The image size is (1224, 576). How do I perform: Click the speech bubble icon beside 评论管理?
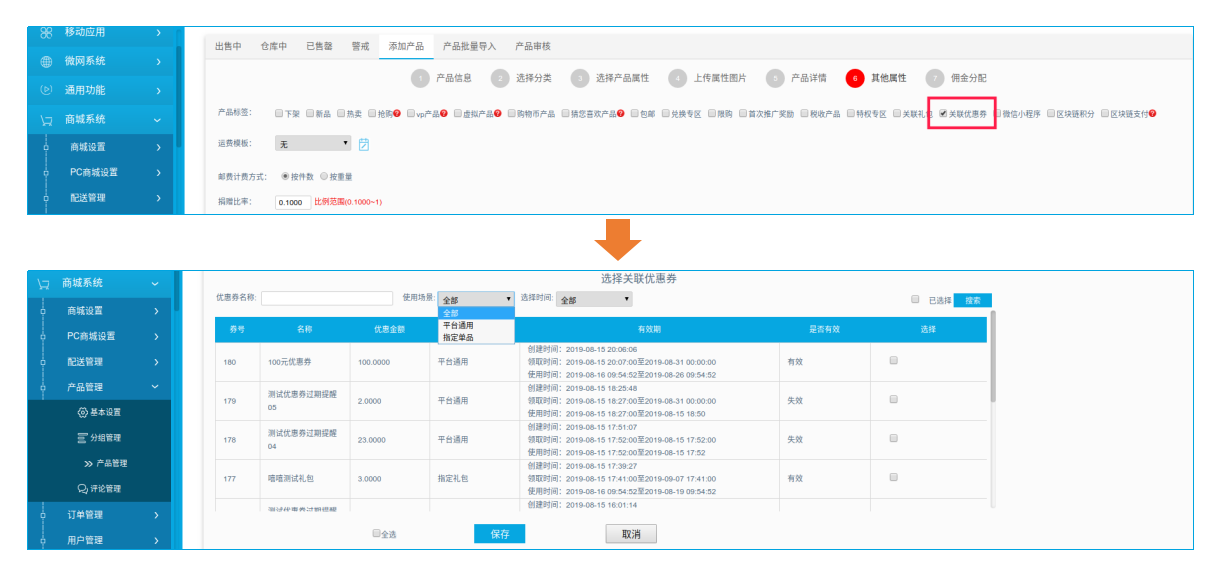pyautogui.click(x=83, y=489)
